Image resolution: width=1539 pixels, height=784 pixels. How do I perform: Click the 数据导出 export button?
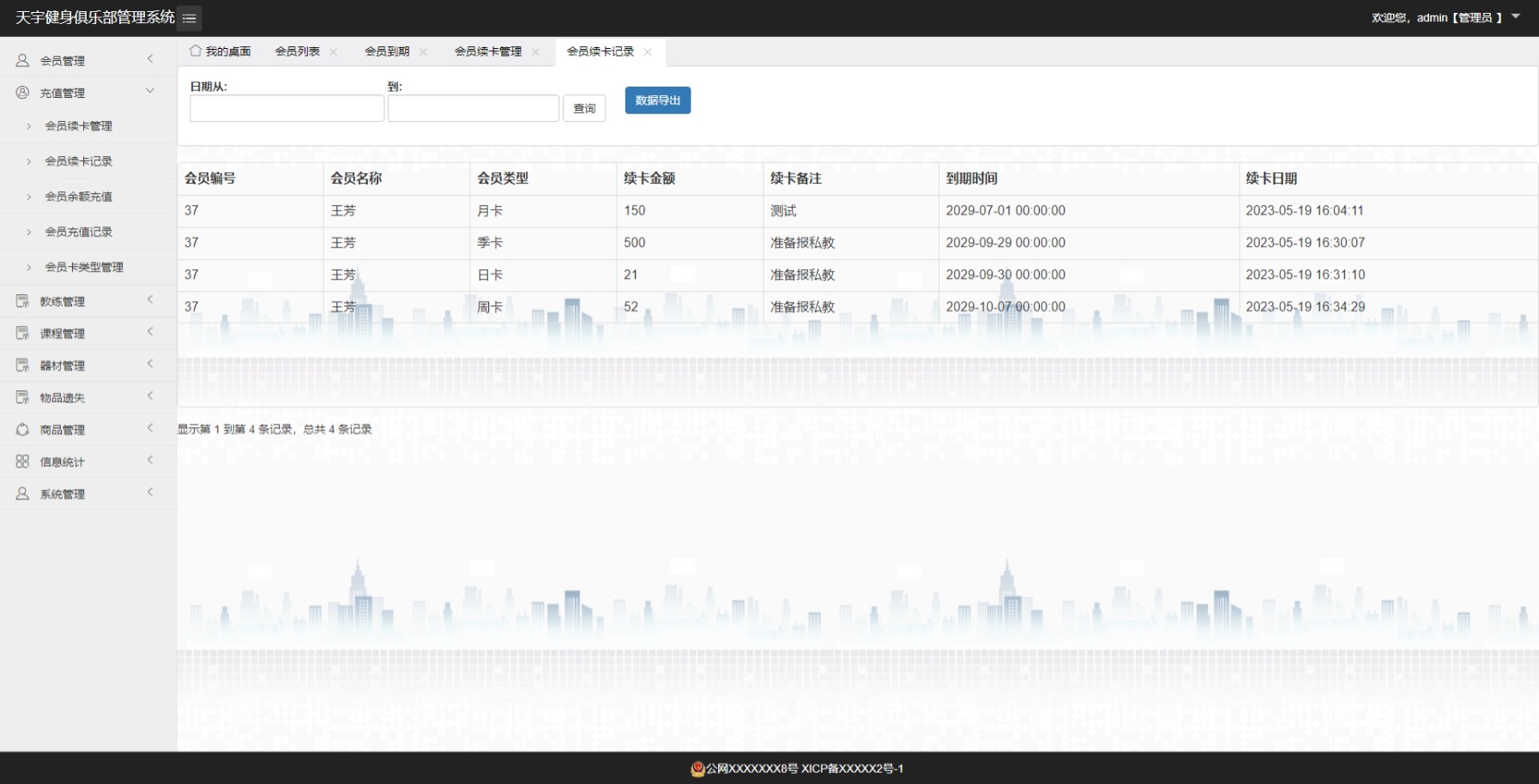658,100
